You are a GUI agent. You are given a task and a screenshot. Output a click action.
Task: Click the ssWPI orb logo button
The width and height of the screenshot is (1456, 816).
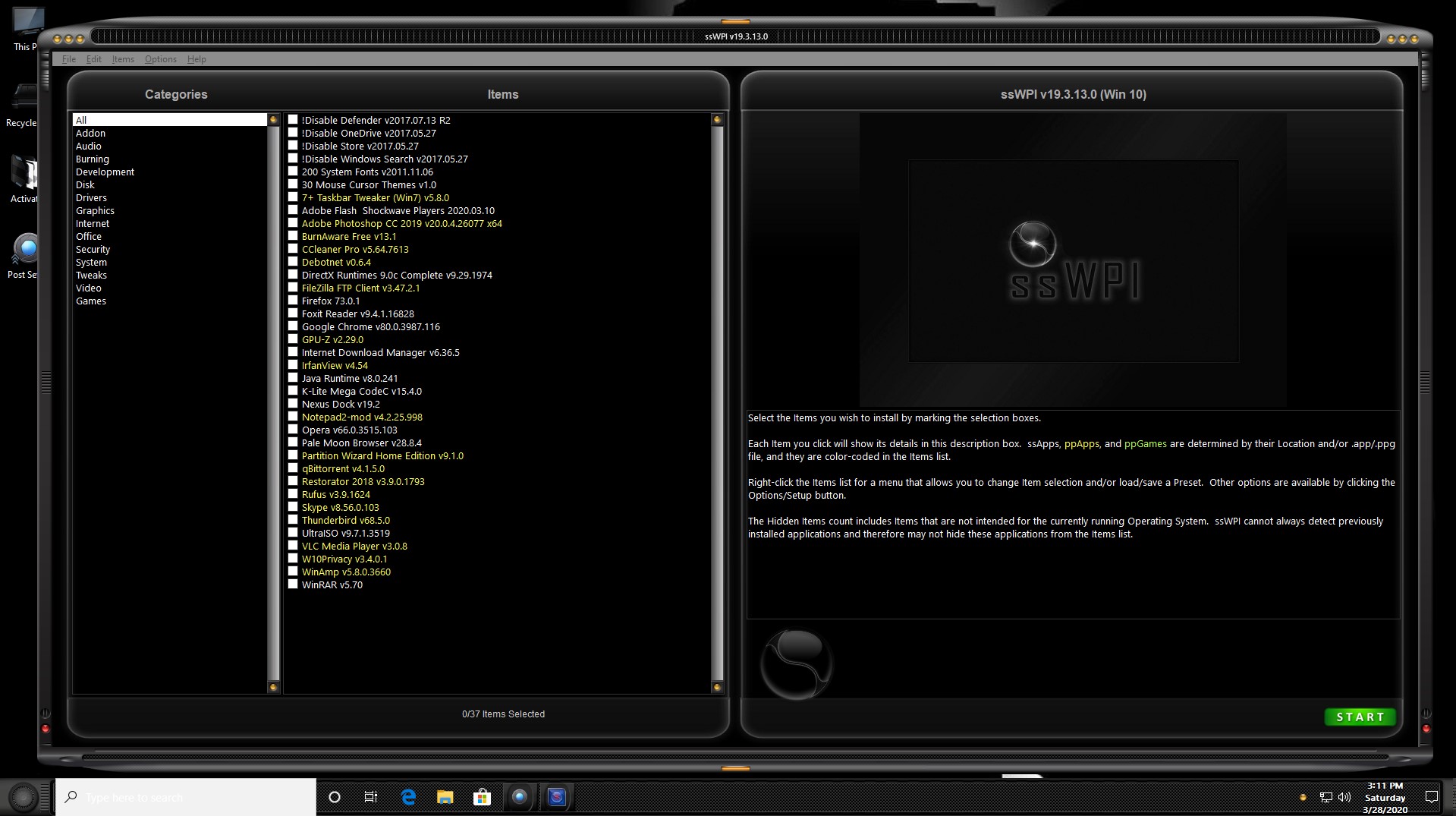(796, 664)
